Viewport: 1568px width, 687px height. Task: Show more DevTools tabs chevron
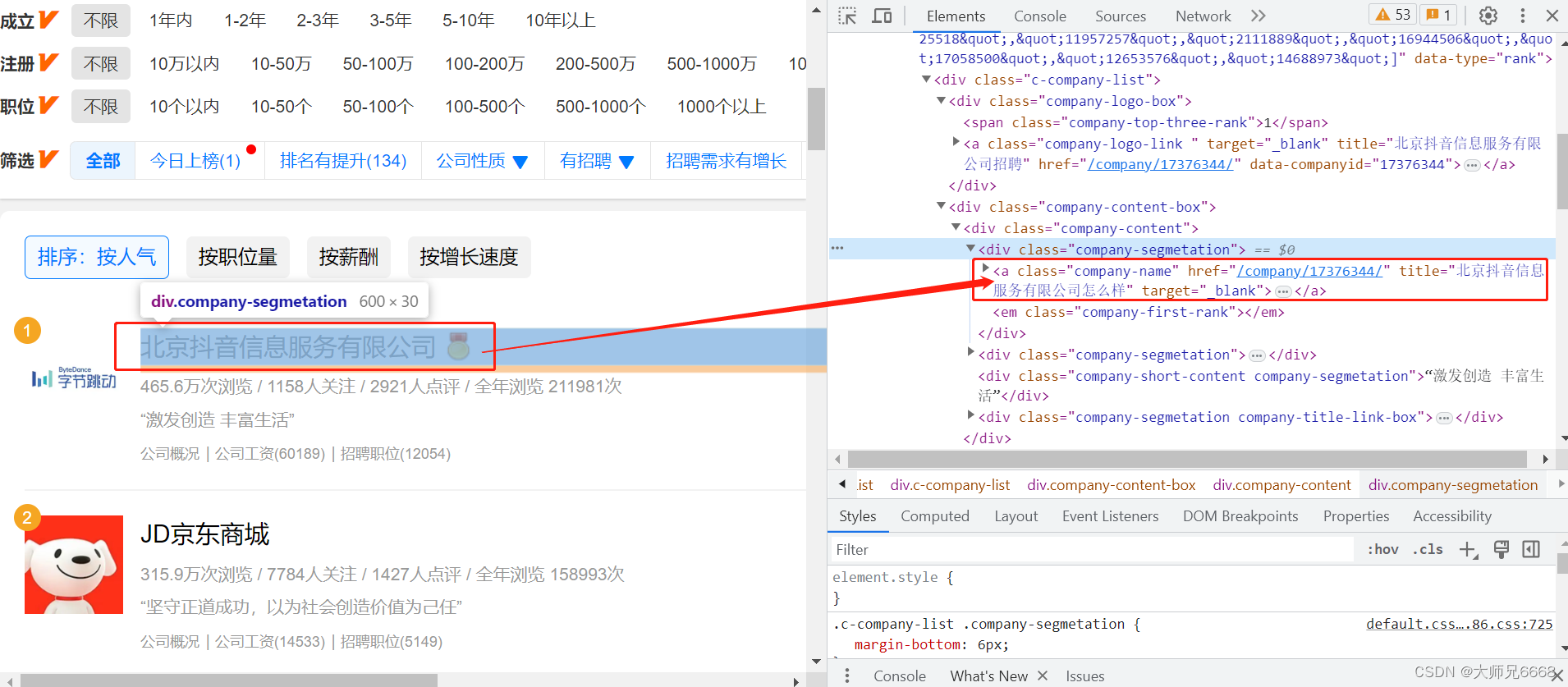1259,16
